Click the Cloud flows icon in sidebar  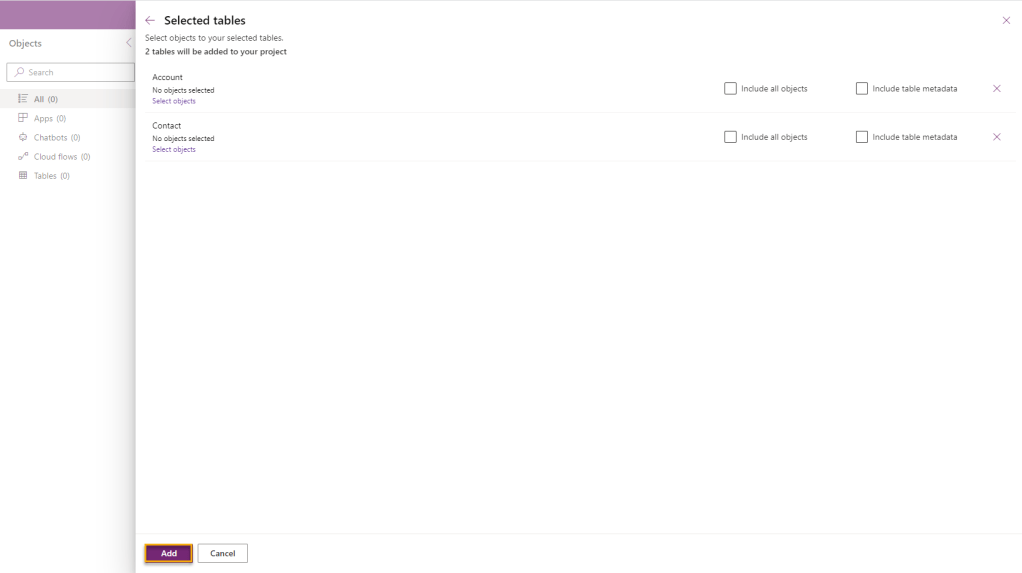23,157
